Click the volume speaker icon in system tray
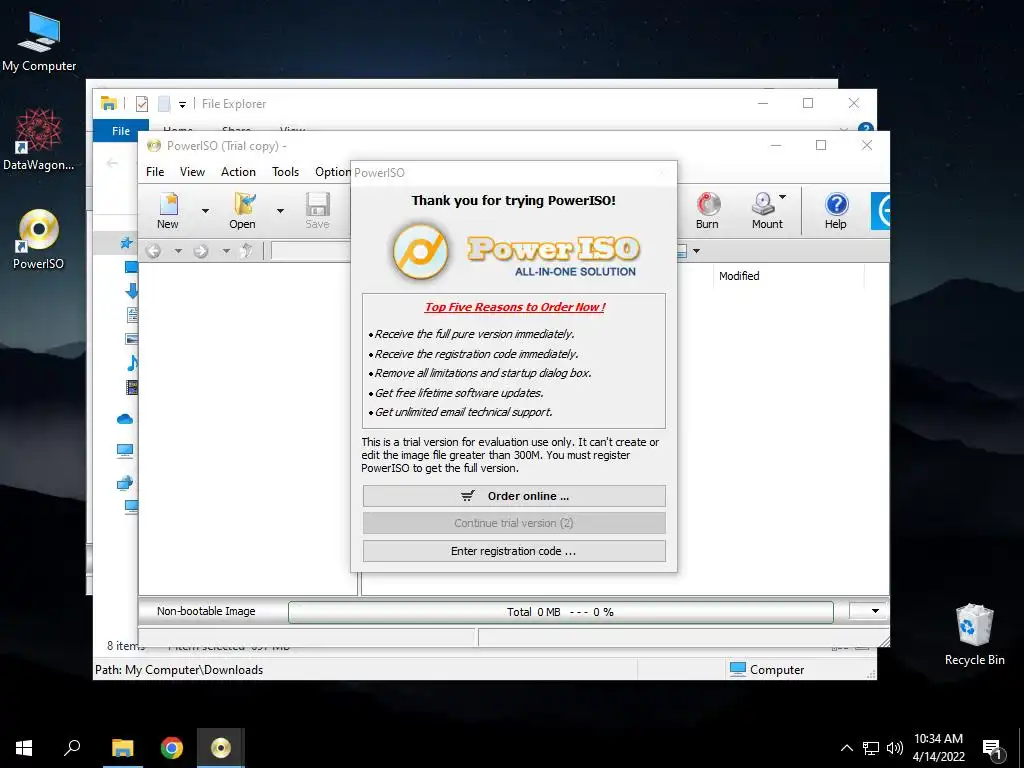 895,748
